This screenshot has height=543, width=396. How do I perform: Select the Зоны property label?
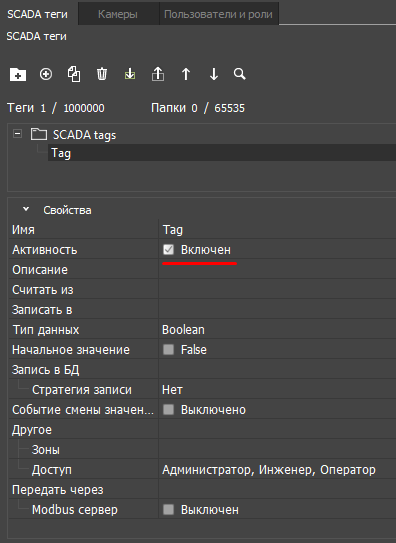(x=46, y=449)
